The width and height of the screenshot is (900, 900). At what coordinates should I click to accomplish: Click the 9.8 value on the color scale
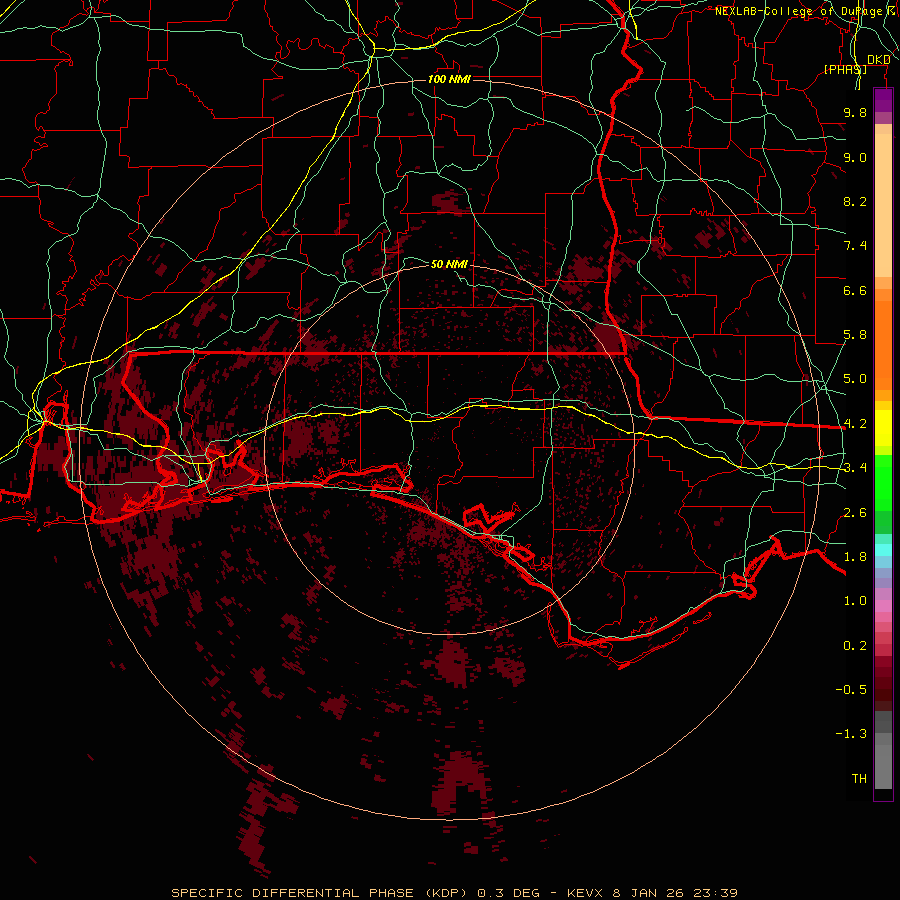(x=855, y=112)
